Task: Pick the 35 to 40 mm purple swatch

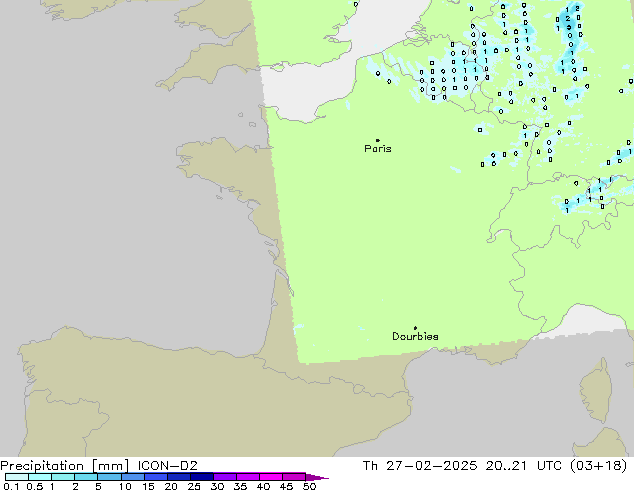Action: tap(248, 477)
